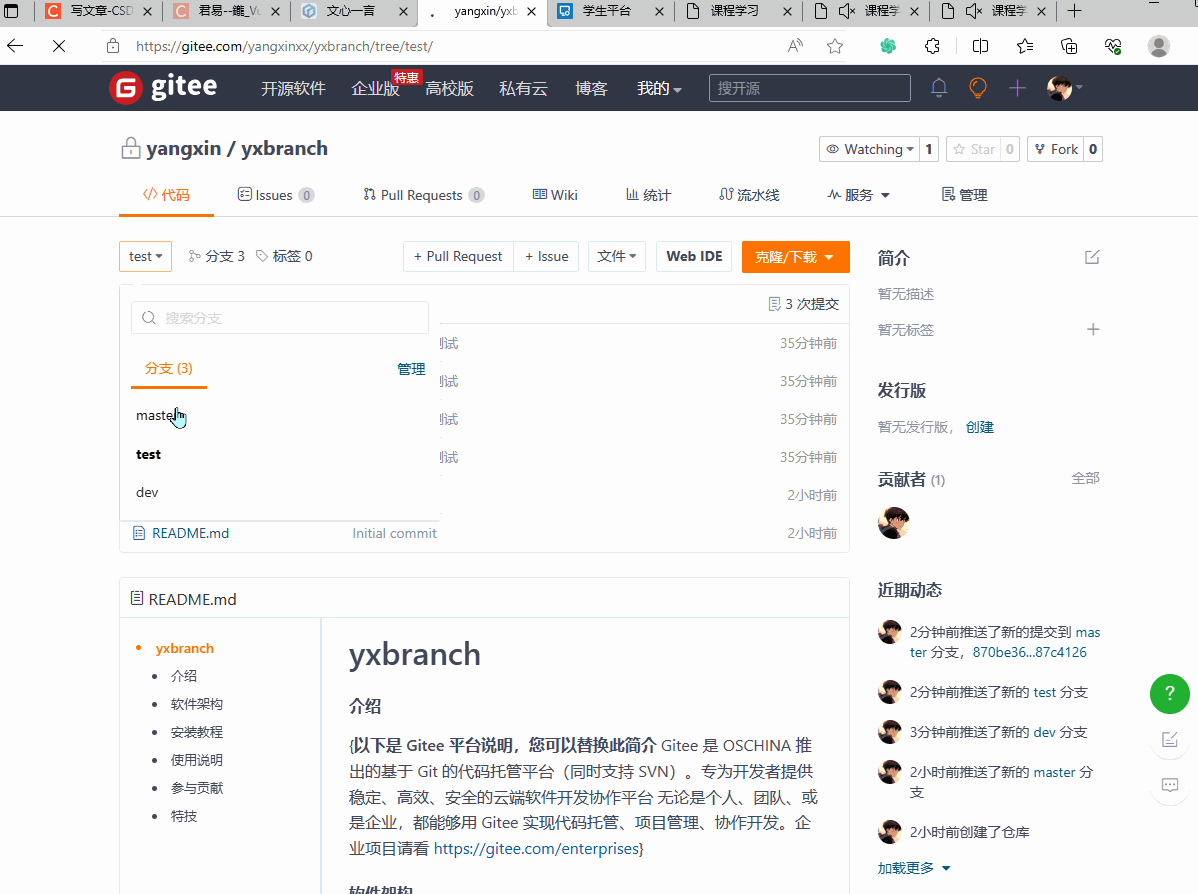View 全部 contributors
The width and height of the screenshot is (1198, 894).
click(1086, 478)
